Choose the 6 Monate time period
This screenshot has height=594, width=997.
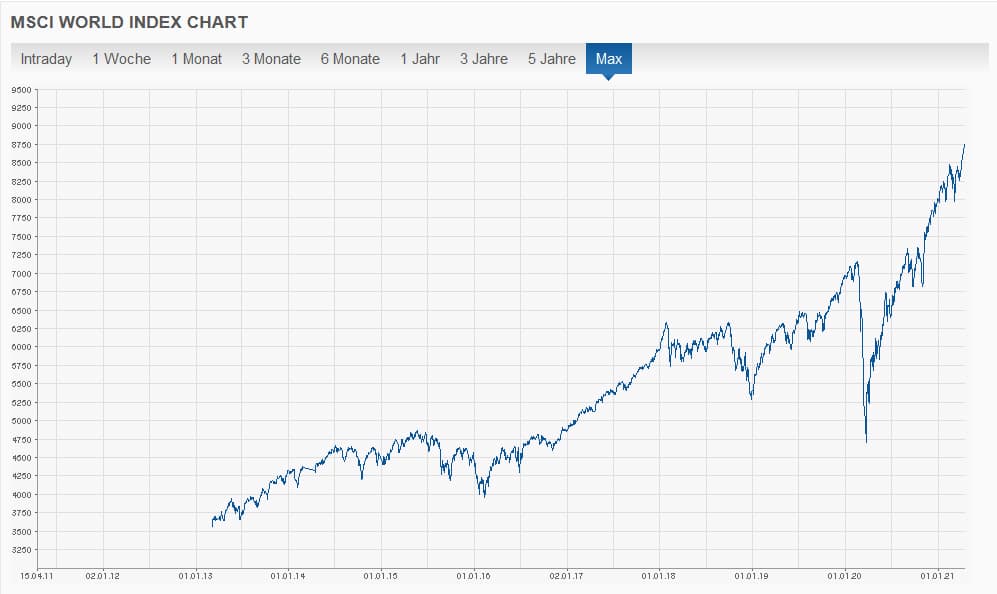pos(350,59)
